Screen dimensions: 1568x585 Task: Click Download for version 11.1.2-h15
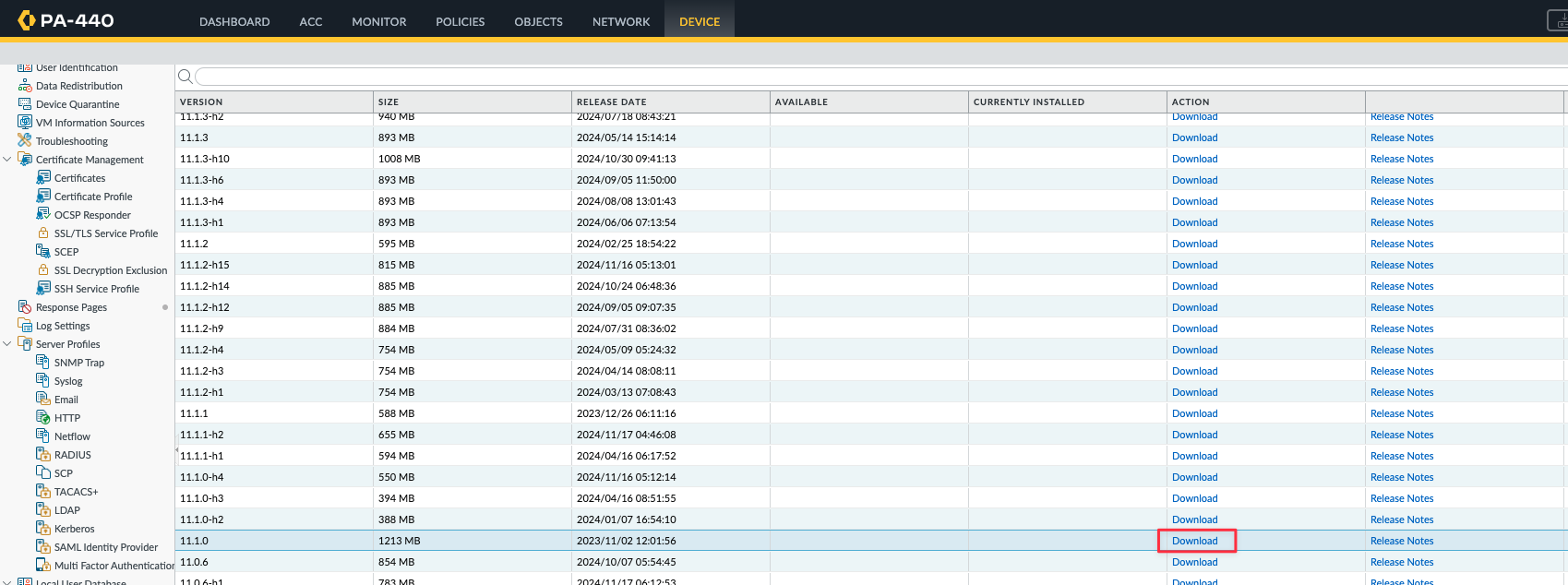[1195, 265]
